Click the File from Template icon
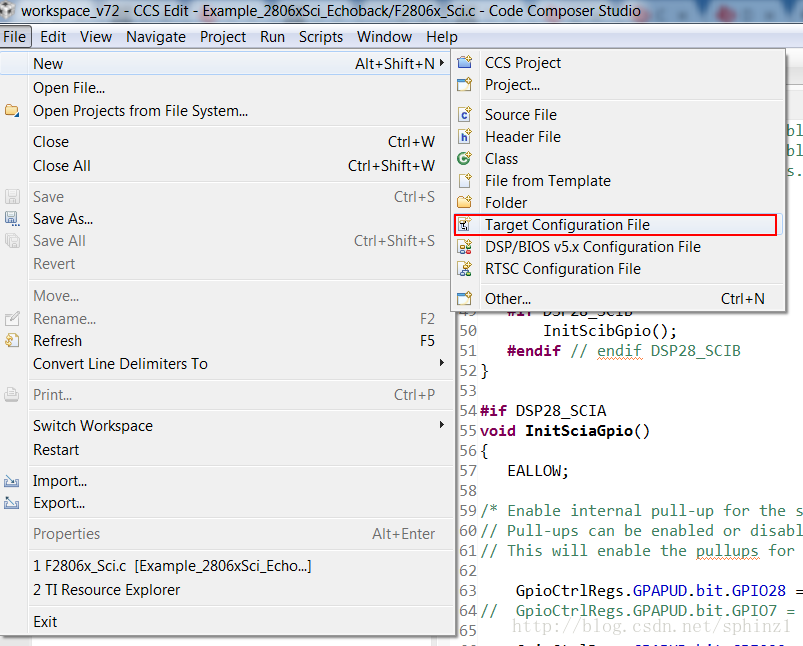This screenshot has height=646, width=803. point(464,180)
